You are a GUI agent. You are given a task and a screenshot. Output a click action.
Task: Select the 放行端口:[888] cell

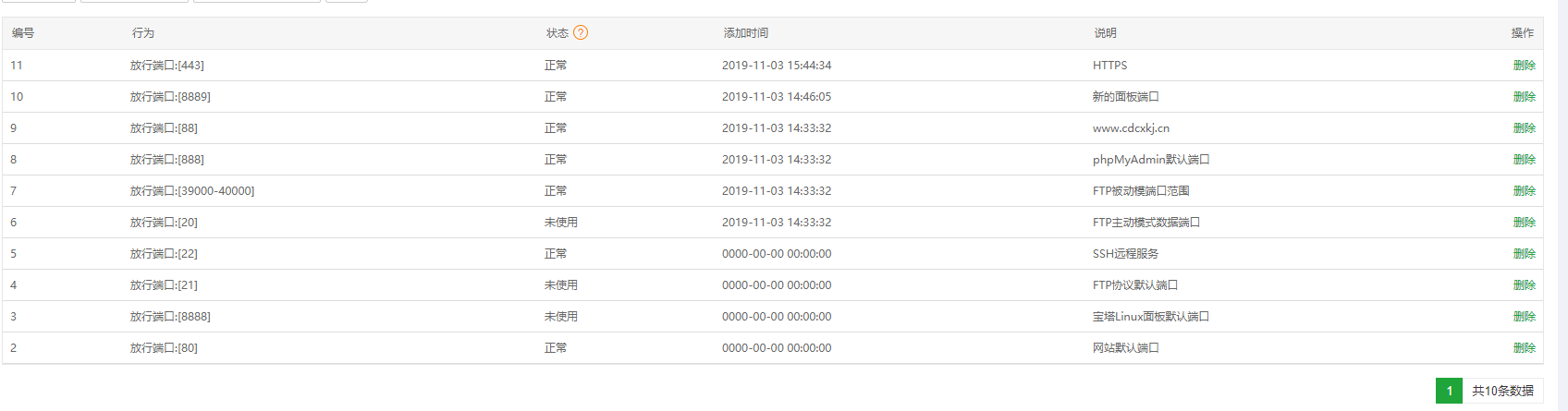tap(167, 160)
